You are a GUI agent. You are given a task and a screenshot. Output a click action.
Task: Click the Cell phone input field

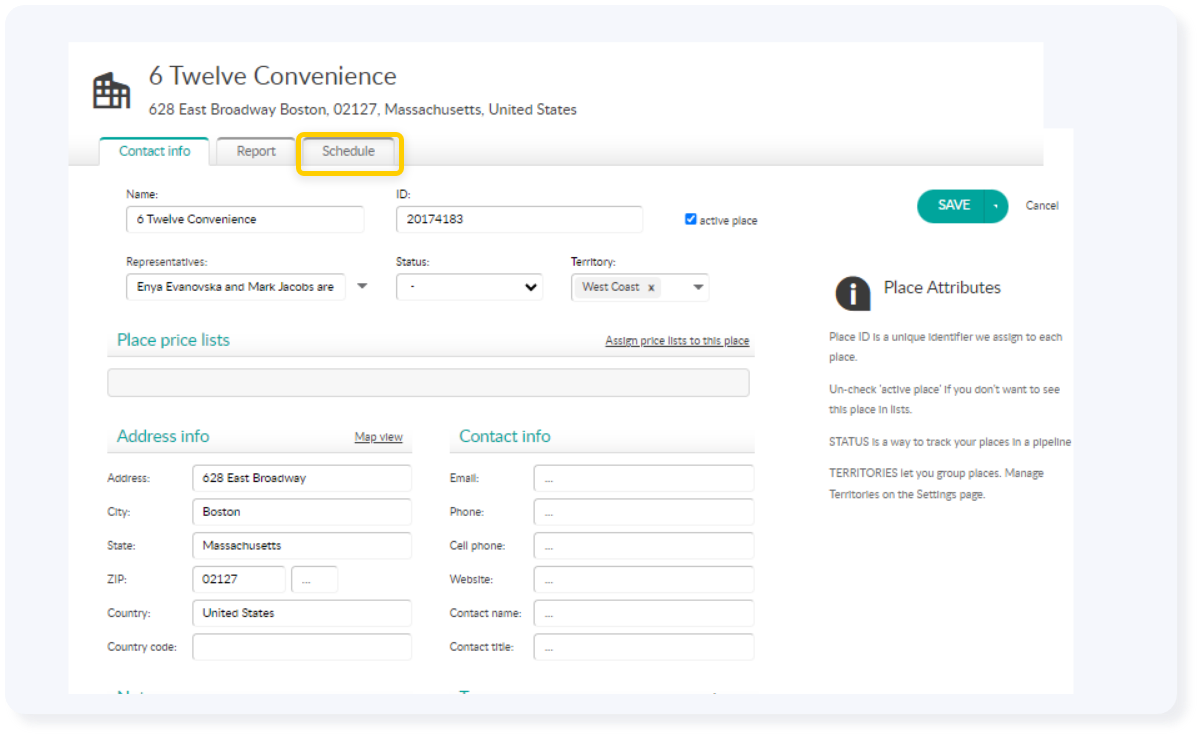tap(644, 546)
